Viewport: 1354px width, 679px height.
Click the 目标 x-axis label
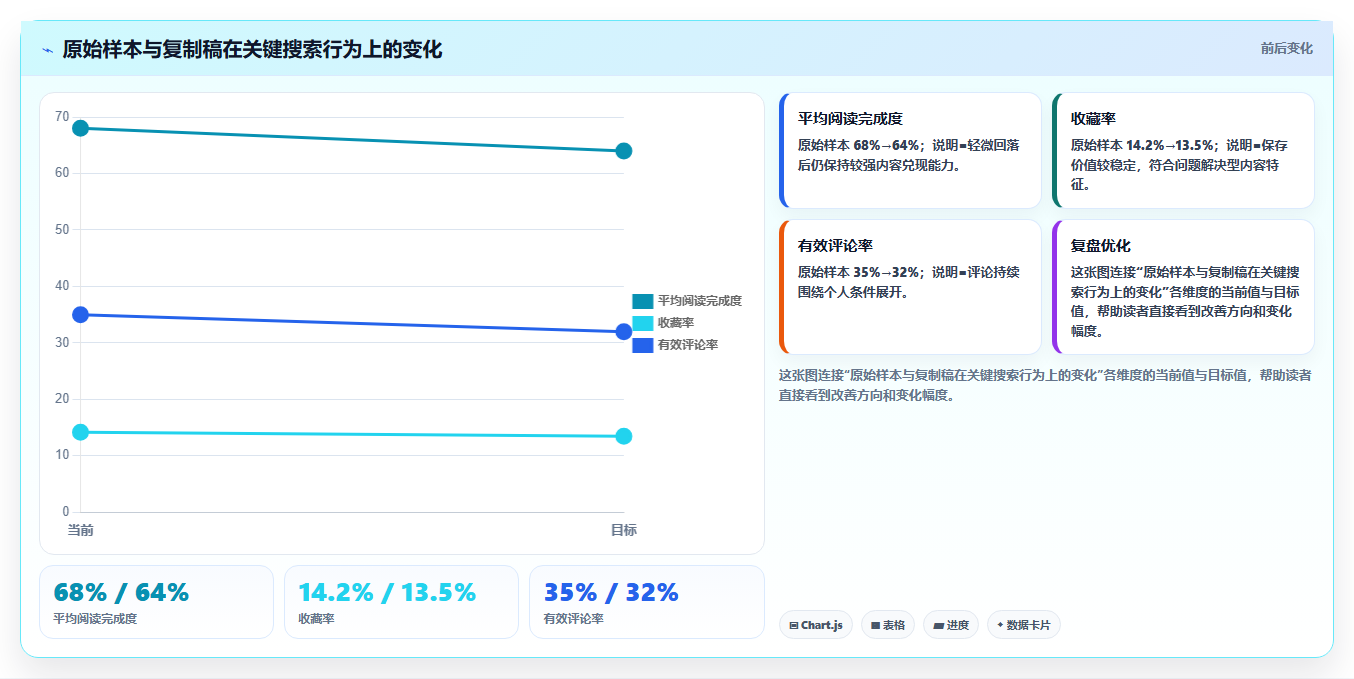click(624, 530)
